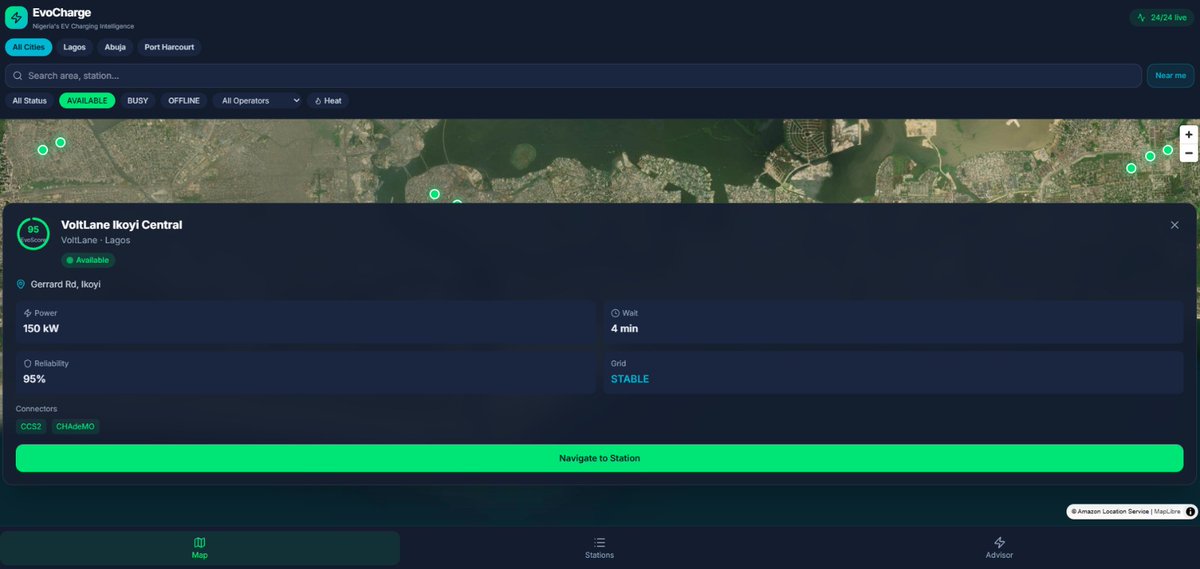The width and height of the screenshot is (1200, 569).
Task: Switch to the Stations tab
Action: pyautogui.click(x=599, y=548)
